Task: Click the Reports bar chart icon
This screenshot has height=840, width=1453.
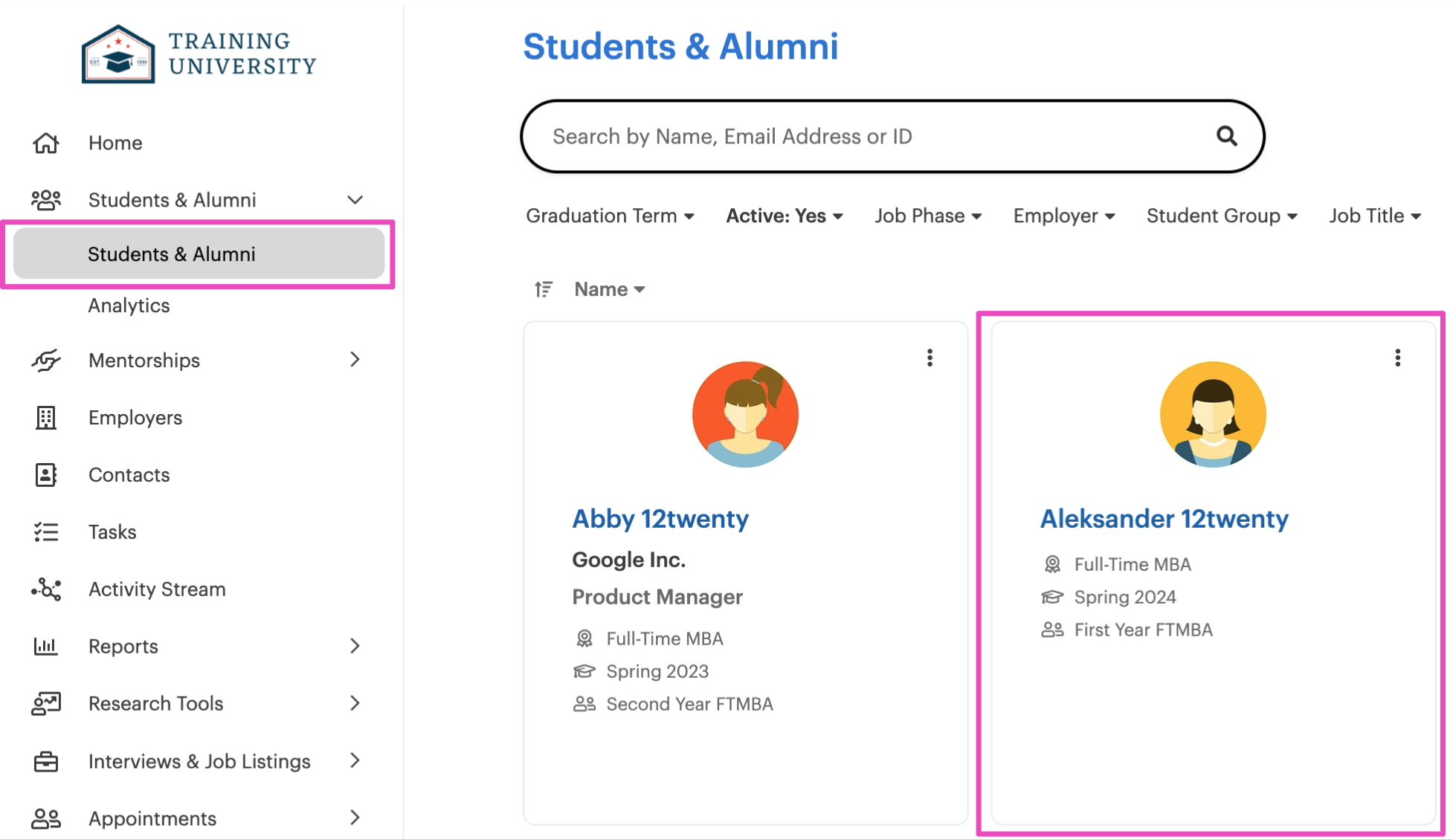Action: point(46,646)
